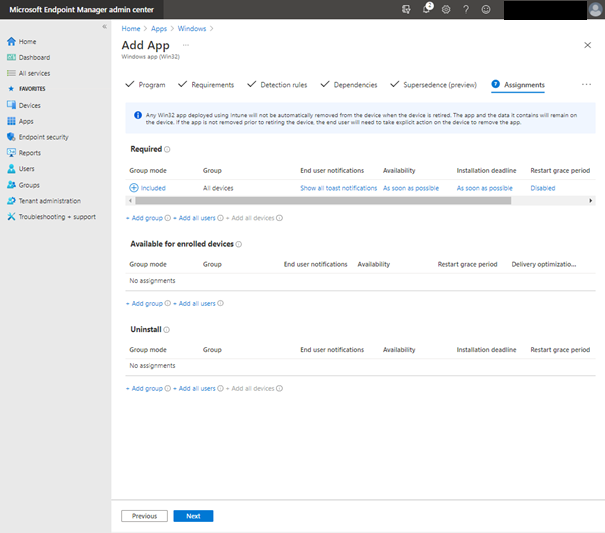
Task: Open the settings gear icon
Action: [446, 9]
